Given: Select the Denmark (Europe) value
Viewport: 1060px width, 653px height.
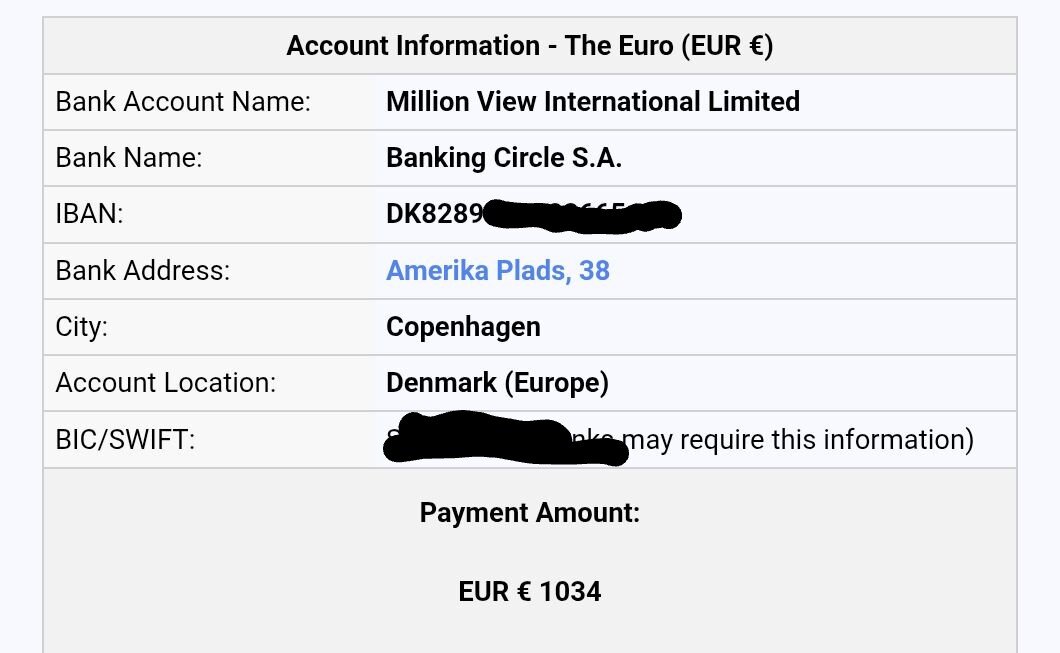Looking at the screenshot, I should pos(497,383).
